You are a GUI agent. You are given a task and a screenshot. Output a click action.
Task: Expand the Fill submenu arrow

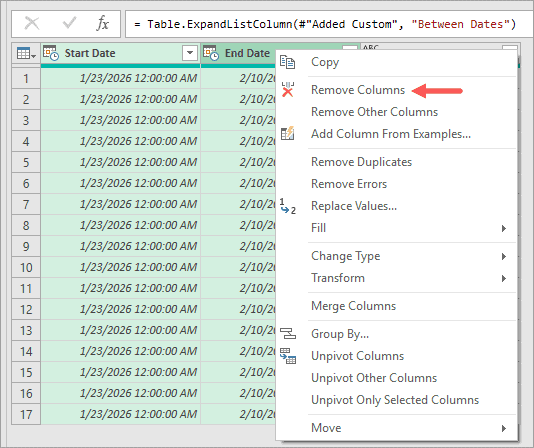click(504, 228)
